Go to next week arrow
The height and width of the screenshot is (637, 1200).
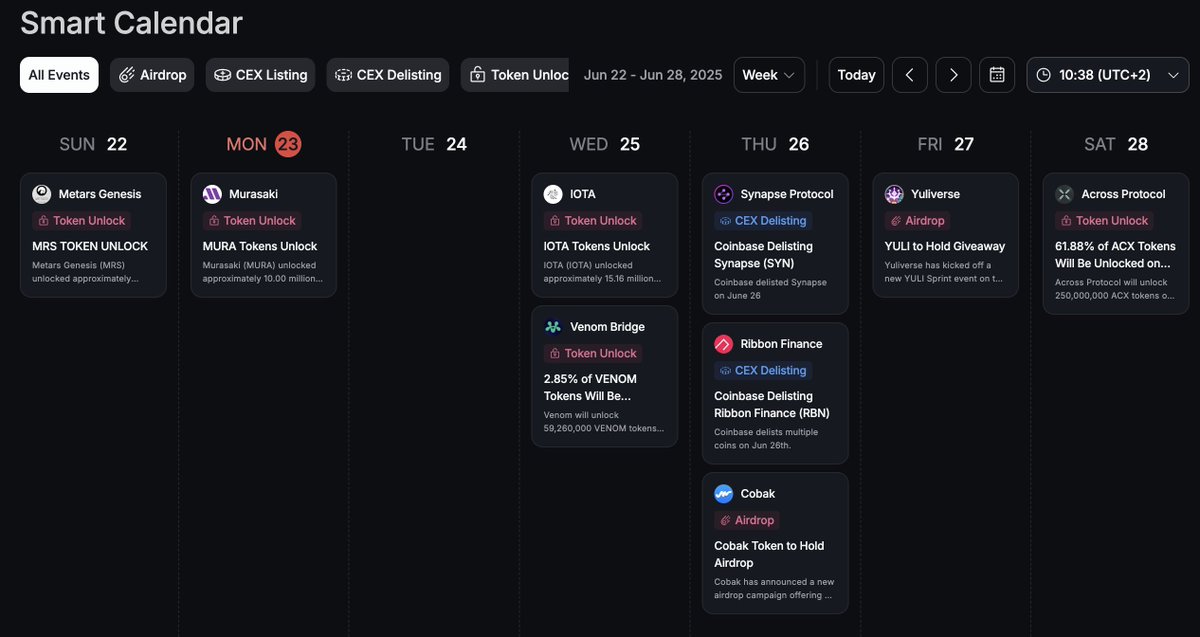[x=953, y=75]
